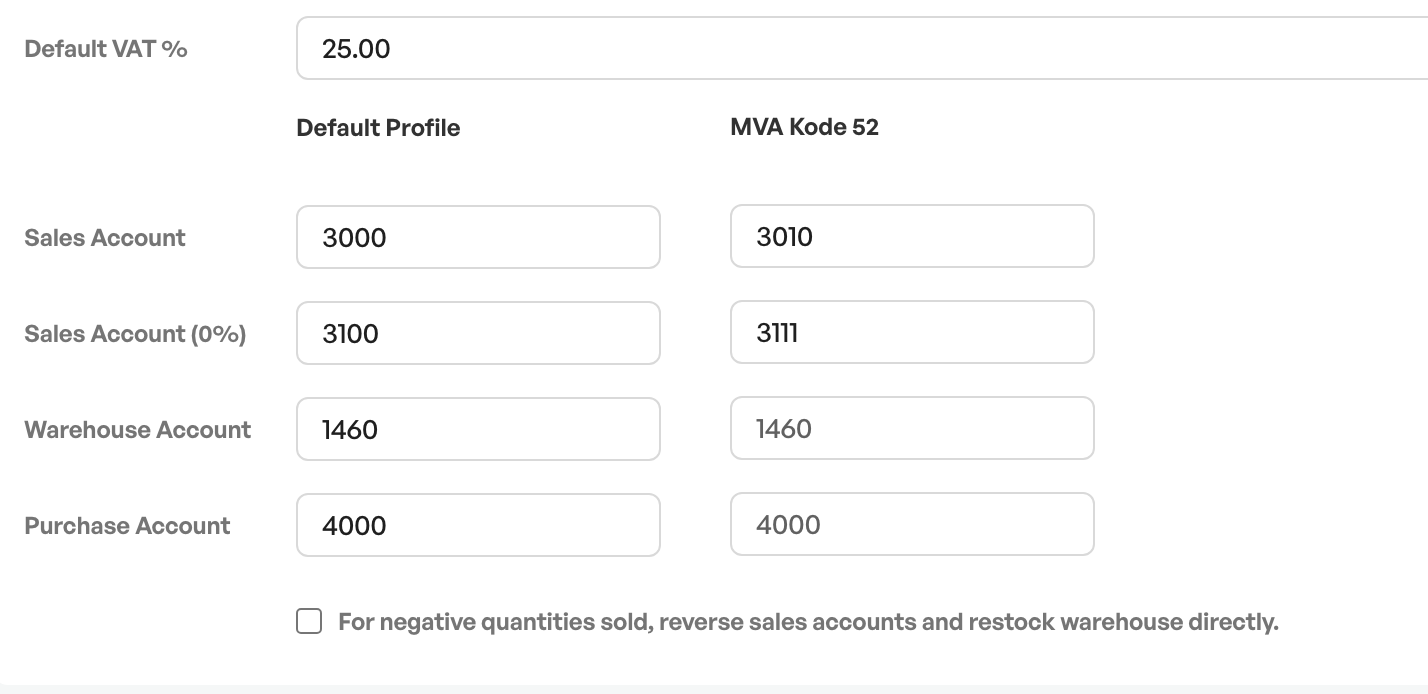Click the 'Sales Account (0%)' row label
1428x694 pixels.
tap(135, 333)
